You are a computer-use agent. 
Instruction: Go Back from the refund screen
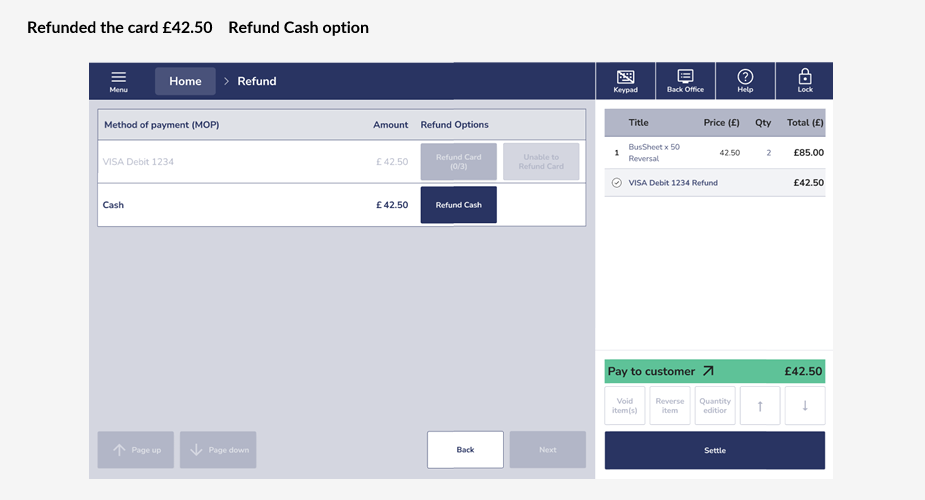[465, 449]
